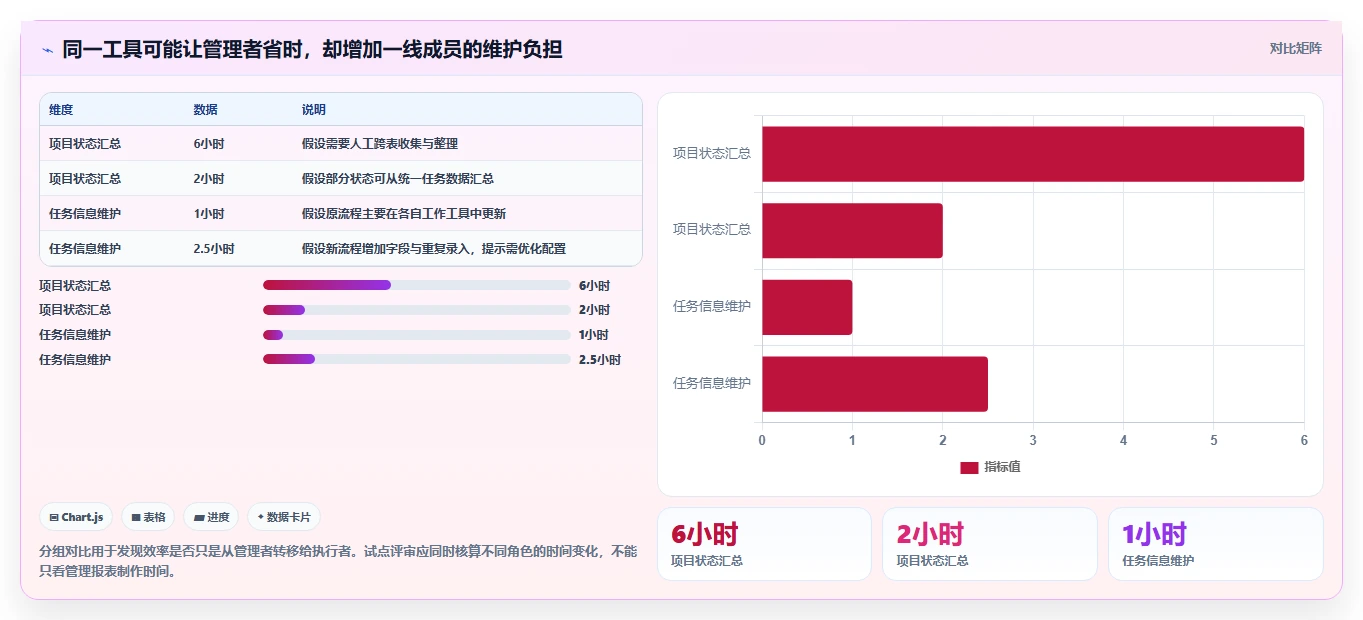The width and height of the screenshot is (1363, 620).
Task: Click the progress bar labeled 2小时
Action: 417,310
